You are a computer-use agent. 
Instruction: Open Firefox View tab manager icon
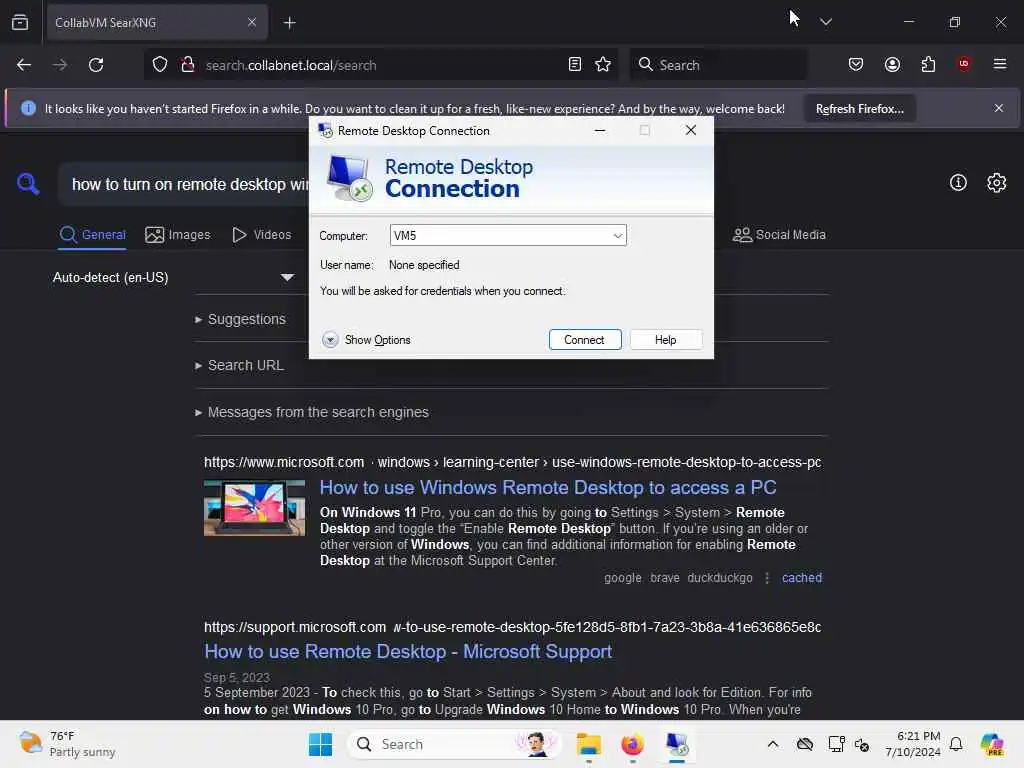pos(20,22)
